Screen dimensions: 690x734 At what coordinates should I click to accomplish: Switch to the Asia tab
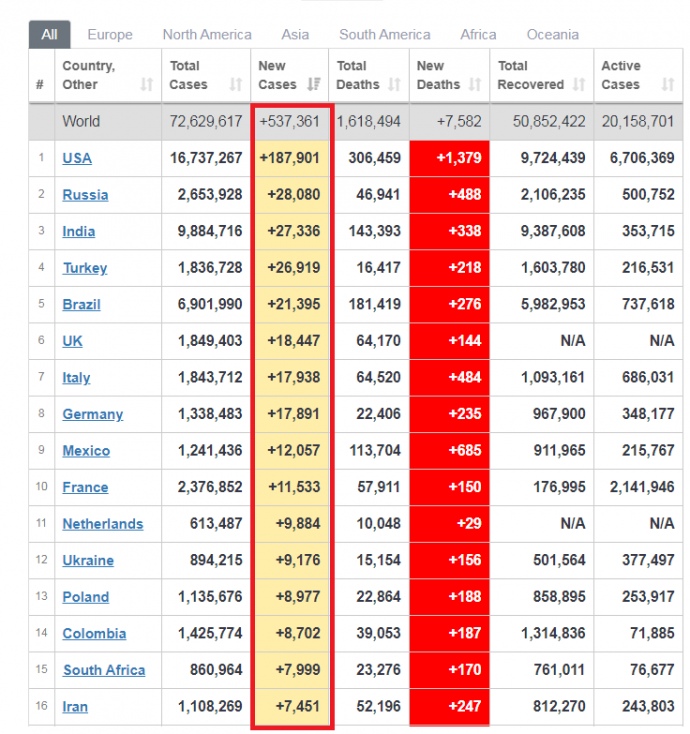[x=295, y=34]
